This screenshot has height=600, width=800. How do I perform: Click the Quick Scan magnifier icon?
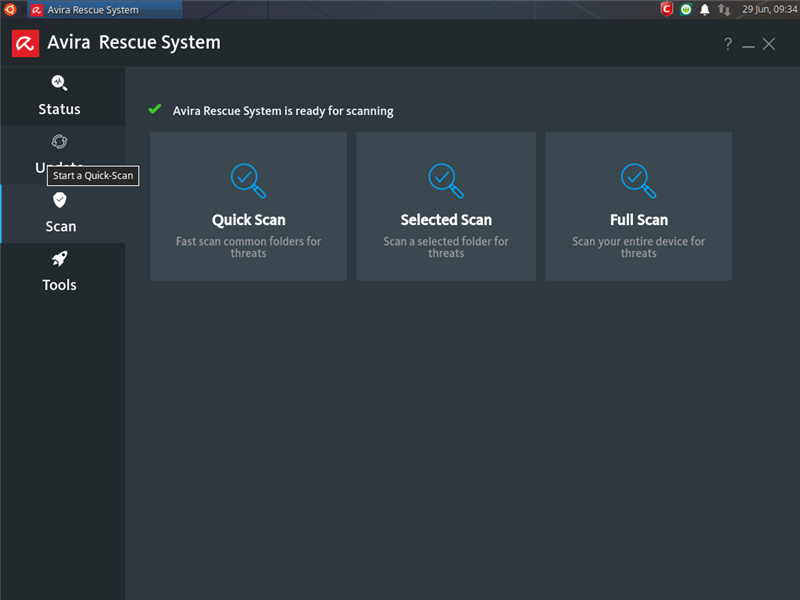point(248,181)
